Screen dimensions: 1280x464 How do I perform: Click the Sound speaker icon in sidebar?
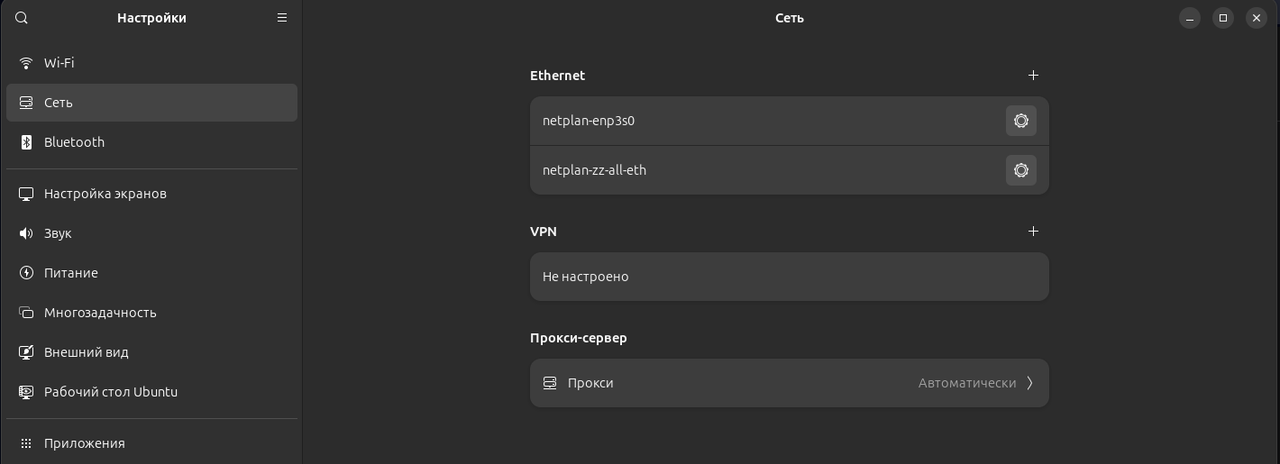point(26,233)
